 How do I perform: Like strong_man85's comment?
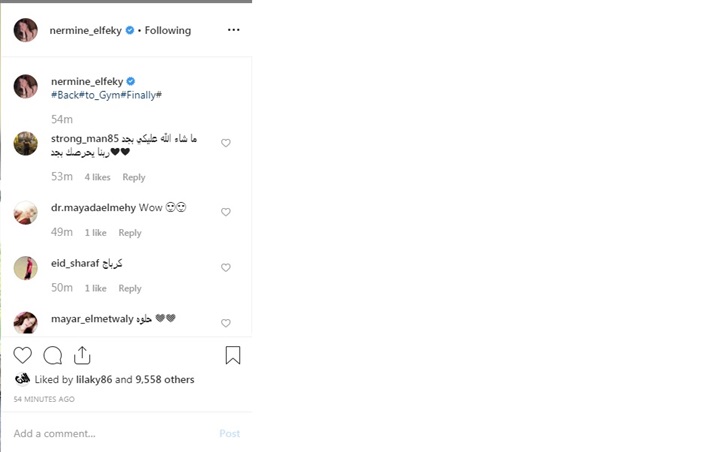tap(226, 143)
